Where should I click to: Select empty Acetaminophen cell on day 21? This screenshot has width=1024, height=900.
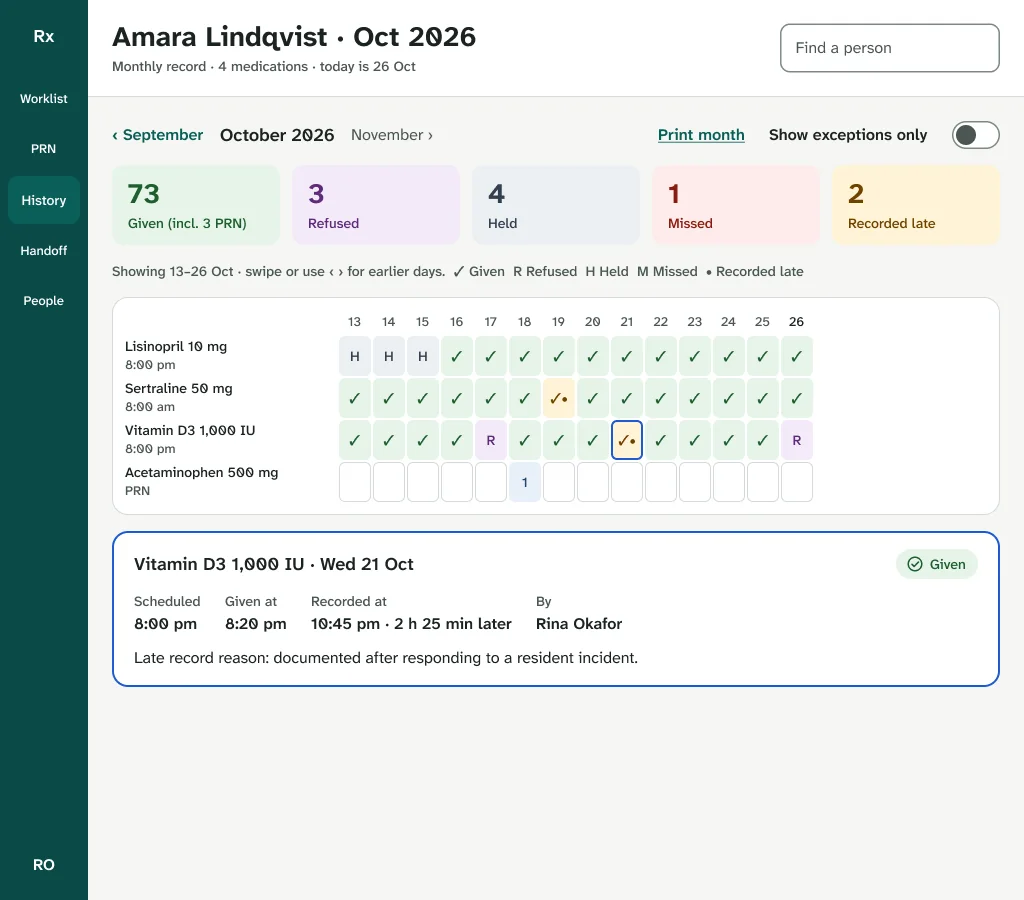[627, 482]
